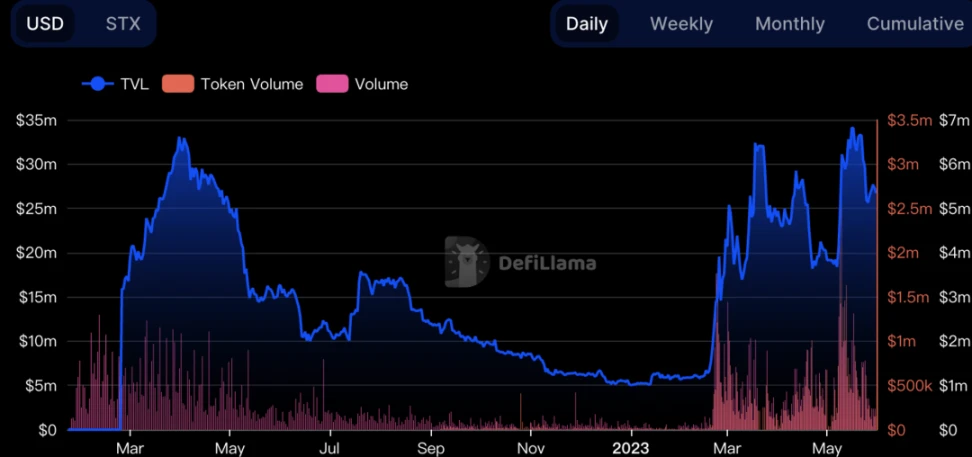Click the Jul label on time axis
This screenshot has height=457, width=972.
point(330,447)
